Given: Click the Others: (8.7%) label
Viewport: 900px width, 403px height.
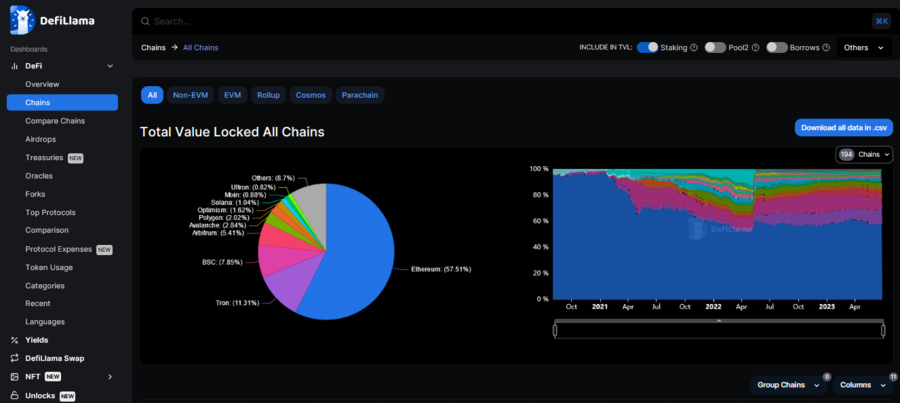Looking at the screenshot, I should [x=274, y=178].
